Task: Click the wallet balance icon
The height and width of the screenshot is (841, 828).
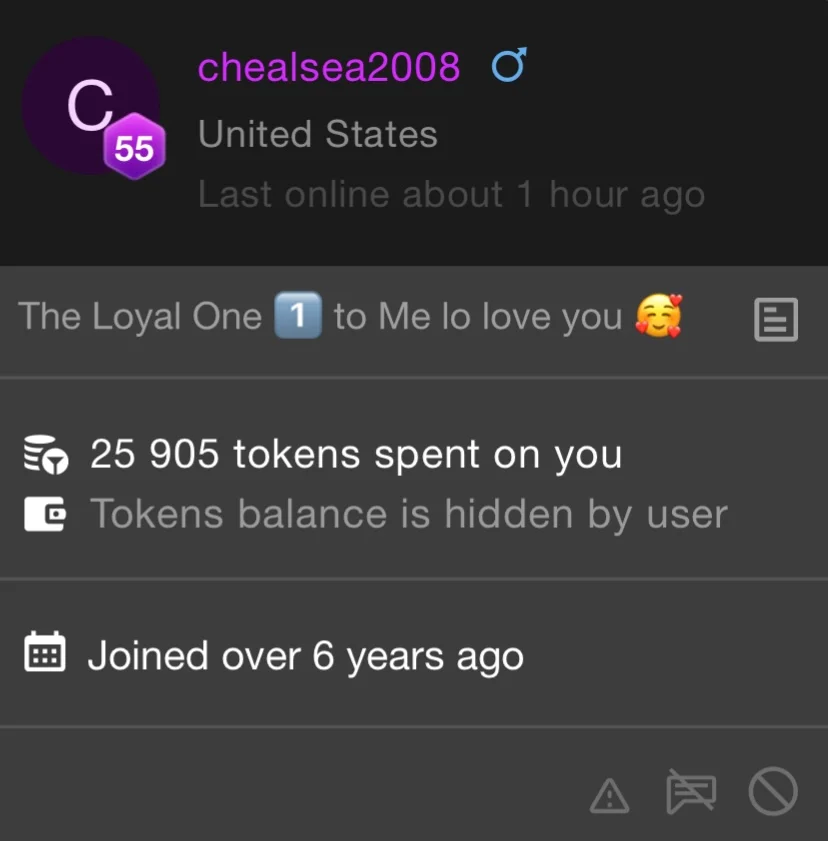Action: tap(45, 515)
